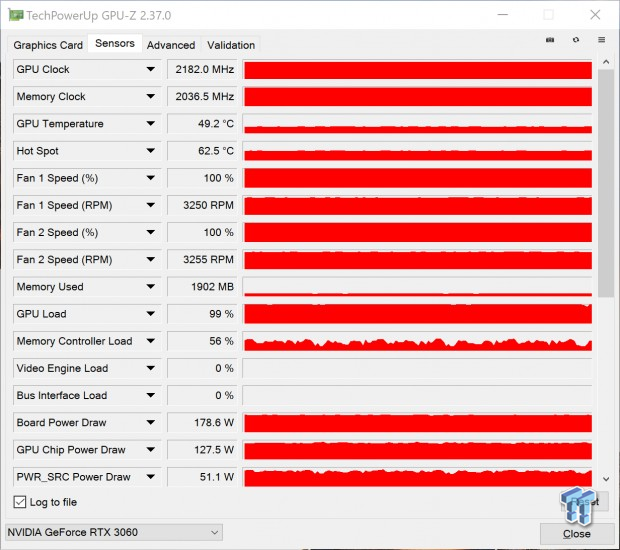Viewport: 620px width, 550px height.
Task: Open the Validation tab
Action: click(231, 45)
